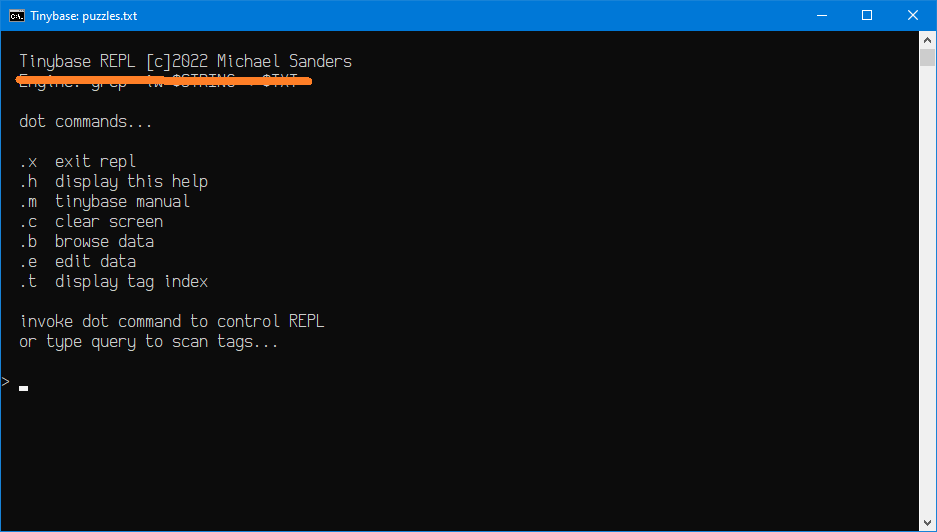Click the '.x exit repl' line
The image size is (937, 532).
click(78, 162)
